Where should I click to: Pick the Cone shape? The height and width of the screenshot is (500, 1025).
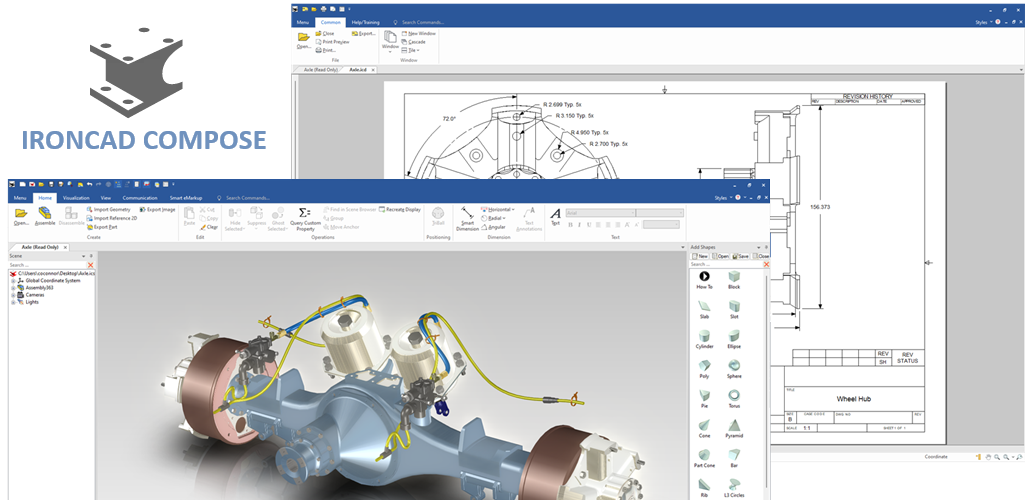(x=705, y=428)
